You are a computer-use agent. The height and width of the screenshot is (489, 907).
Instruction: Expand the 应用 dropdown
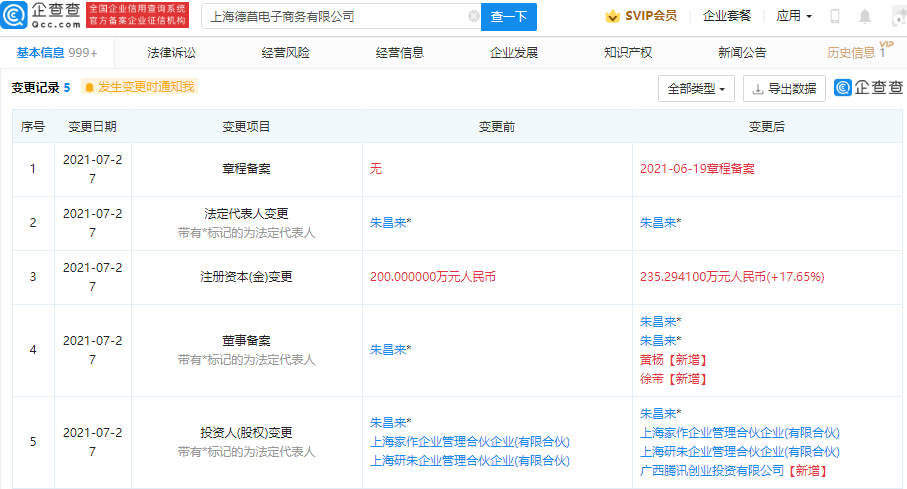[794, 16]
